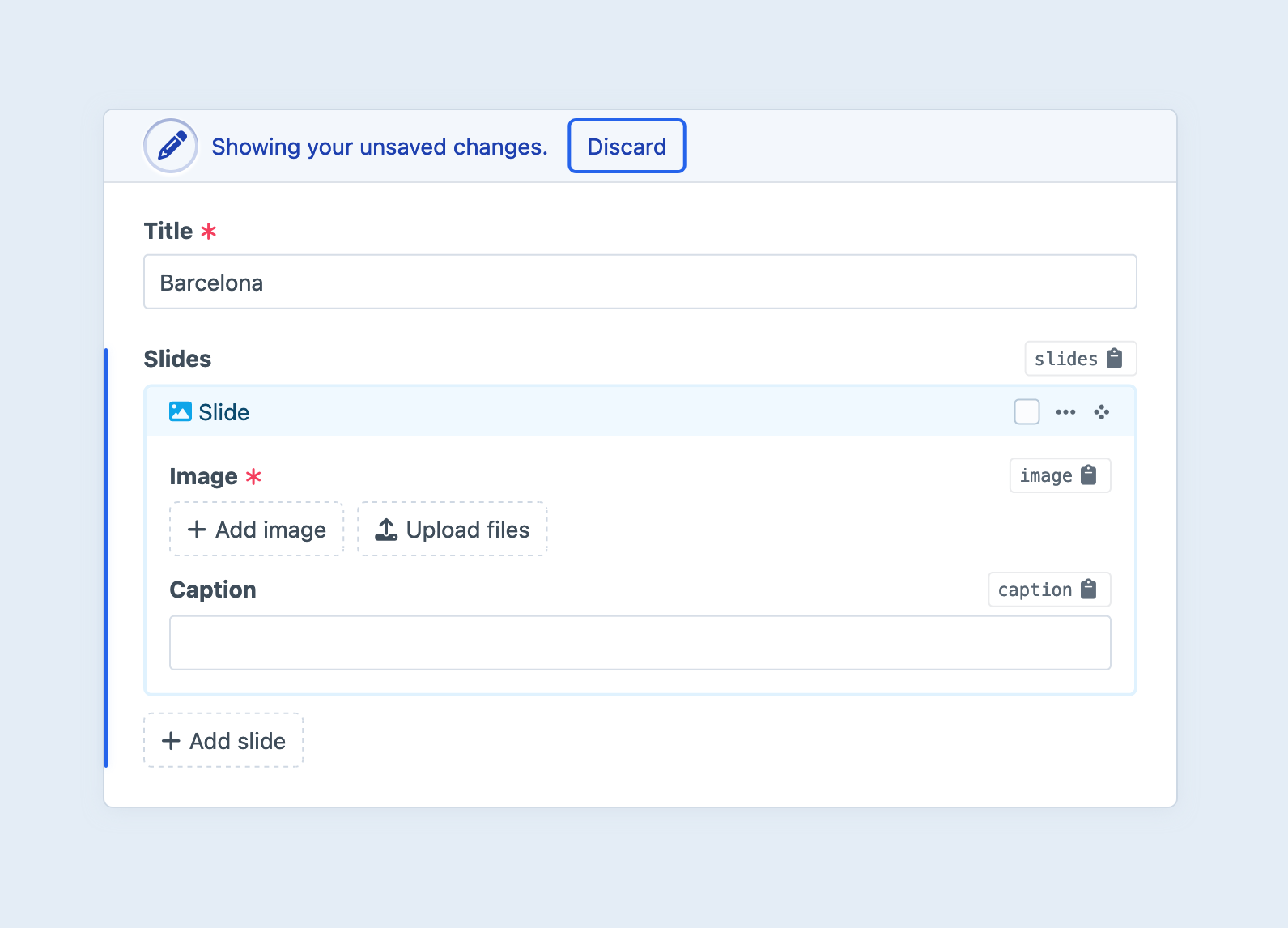Click the 'Showing your unsaved changes' message
1288x928 pixels.
[379, 147]
